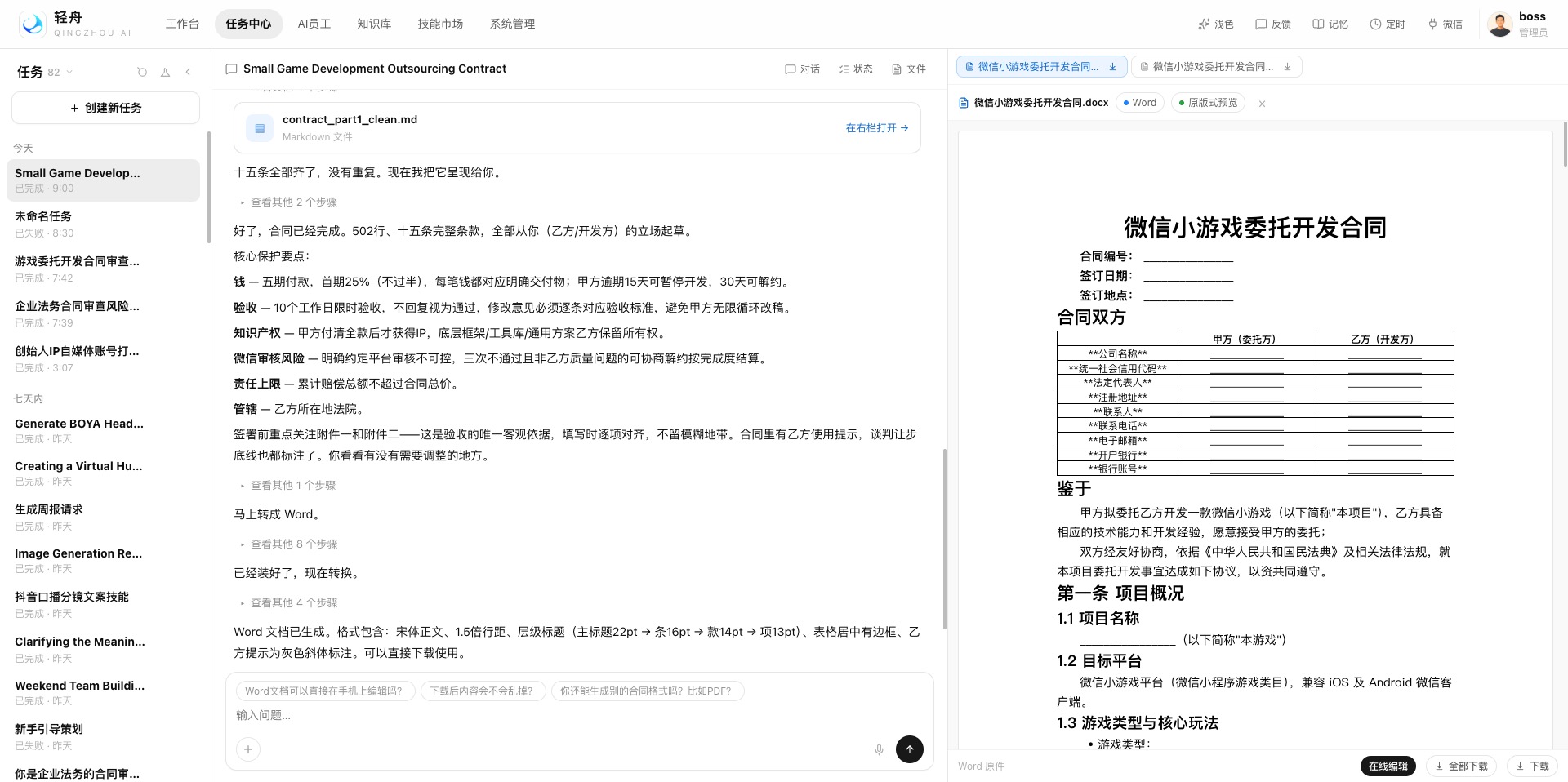Pick suggestion about generating PDF format
Viewport: 1568px width, 782px height.
tap(646, 691)
